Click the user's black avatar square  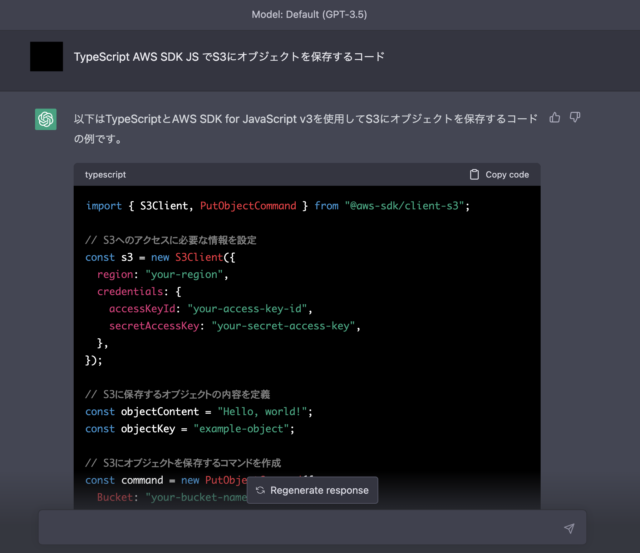click(47, 56)
